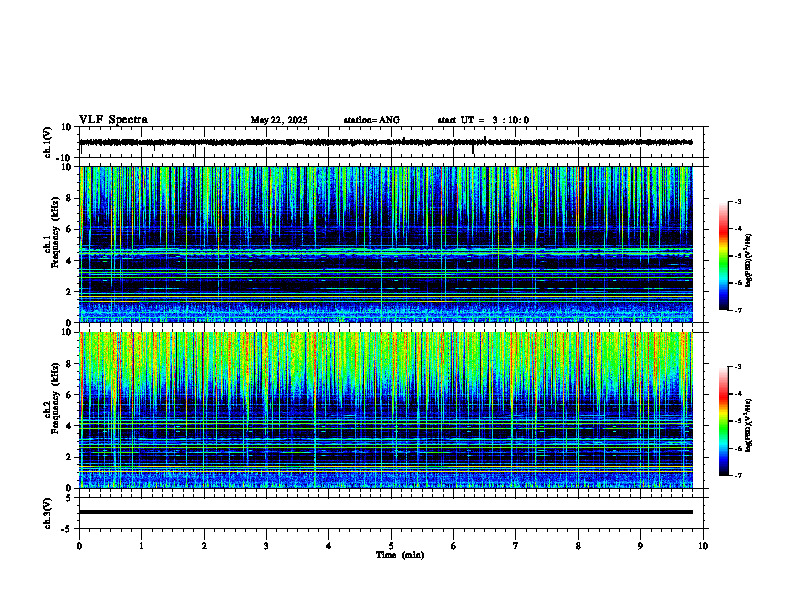Click the ch.1(V) waveform axis label
The image size is (792, 612).
pos(48,142)
